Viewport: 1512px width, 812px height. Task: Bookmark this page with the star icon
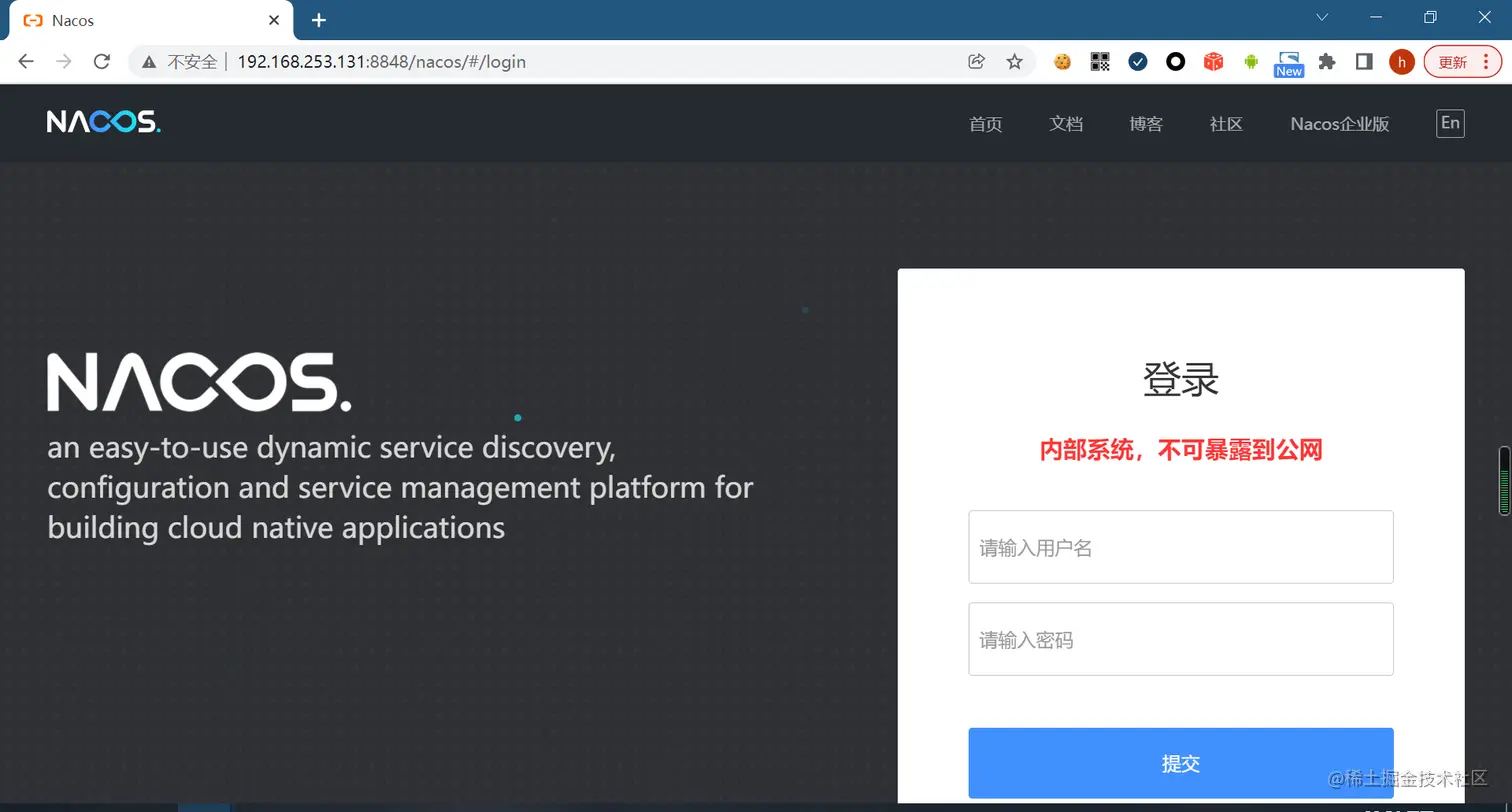click(x=1014, y=62)
